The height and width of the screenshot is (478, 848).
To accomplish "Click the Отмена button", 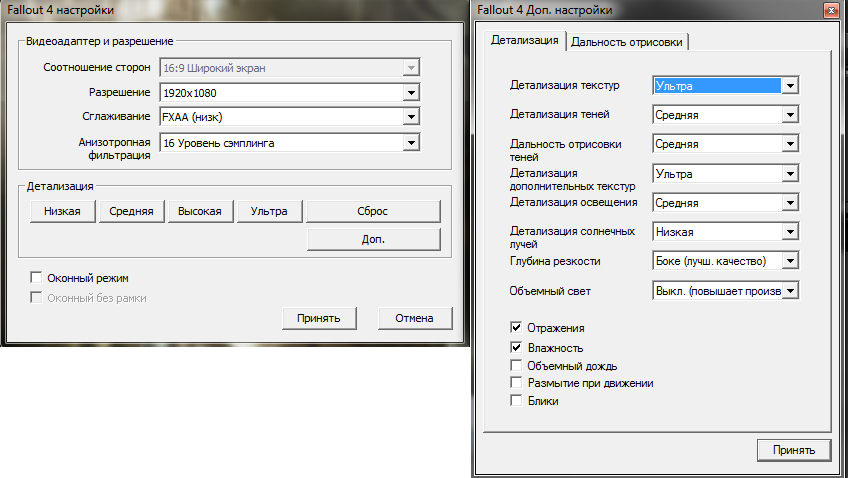I will tap(415, 318).
